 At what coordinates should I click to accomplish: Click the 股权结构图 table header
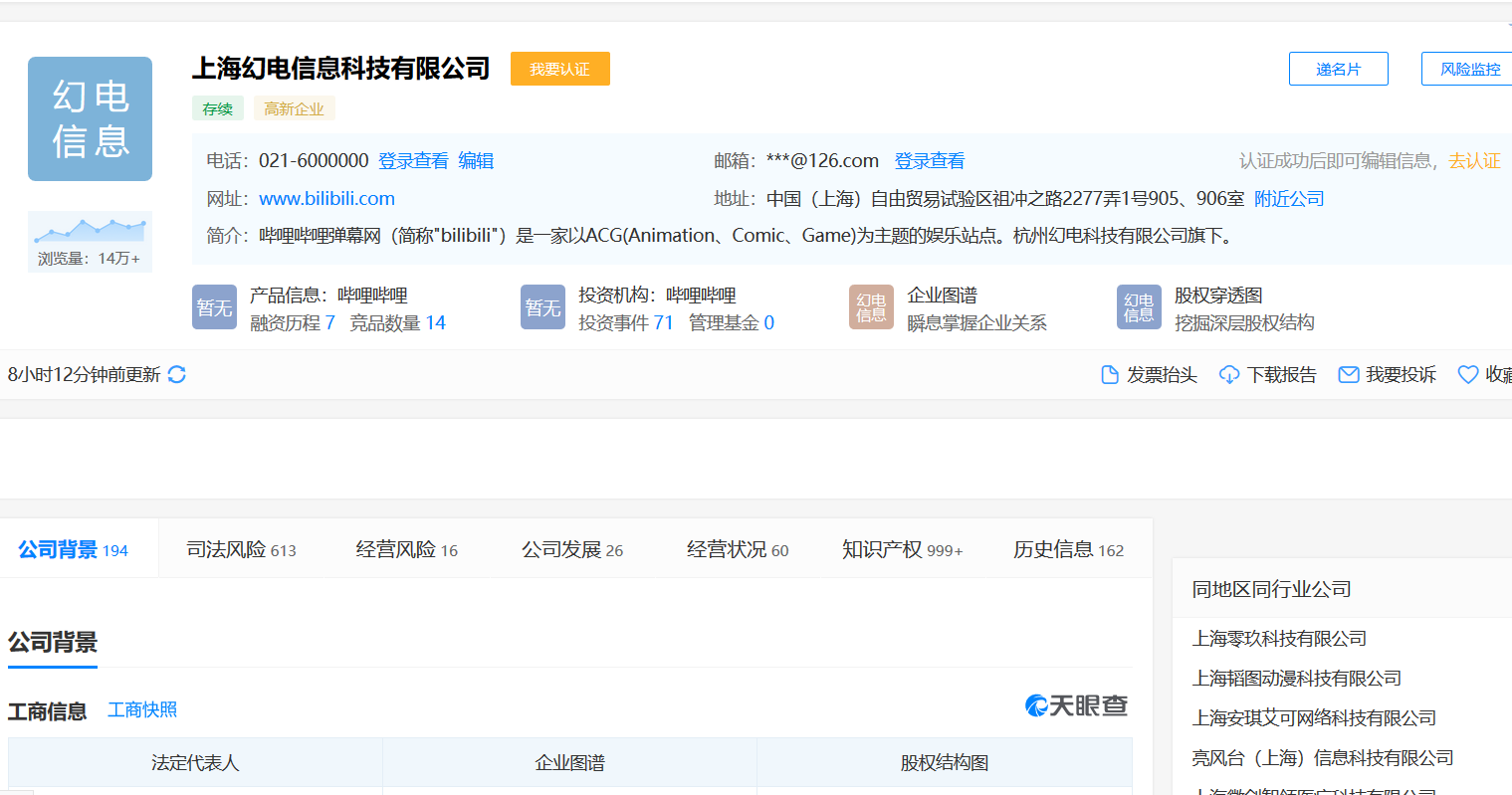945,763
